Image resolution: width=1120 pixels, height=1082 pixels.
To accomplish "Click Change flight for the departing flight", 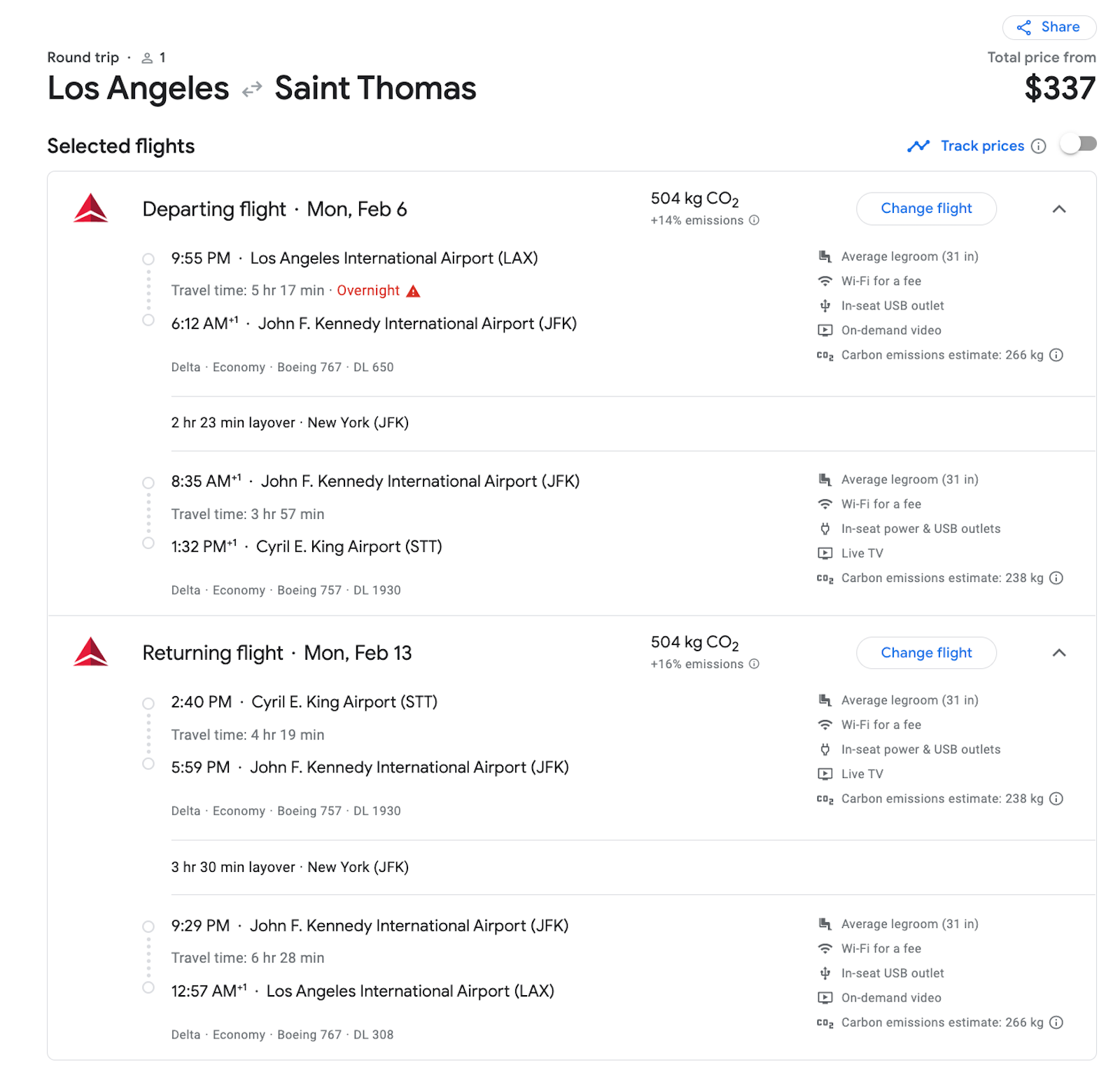I will pos(926,209).
